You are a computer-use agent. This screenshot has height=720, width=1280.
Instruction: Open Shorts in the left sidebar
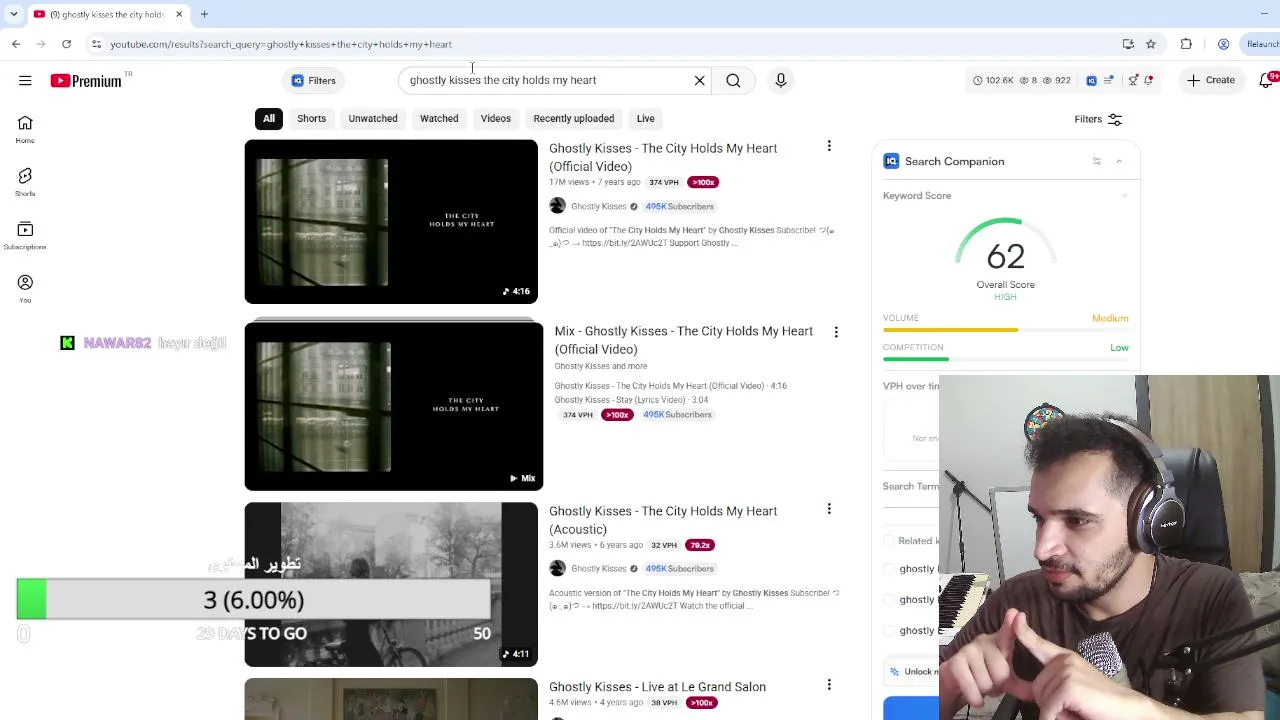coord(25,182)
